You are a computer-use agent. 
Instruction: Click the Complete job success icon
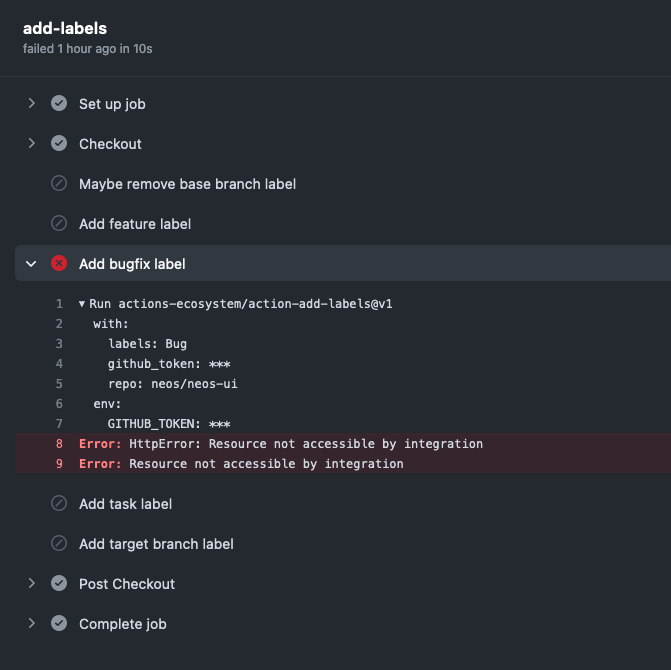(59, 624)
